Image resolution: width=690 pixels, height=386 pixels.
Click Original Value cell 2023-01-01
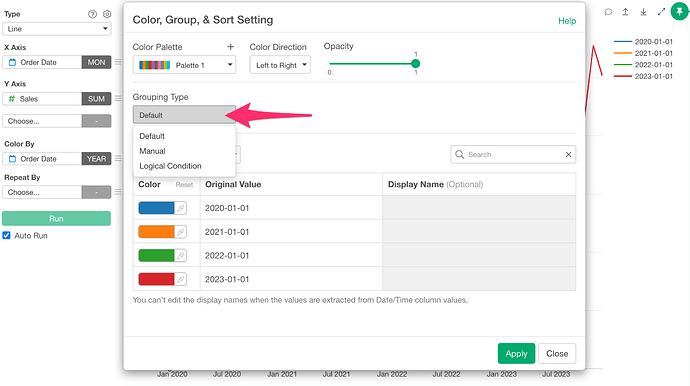coord(291,279)
